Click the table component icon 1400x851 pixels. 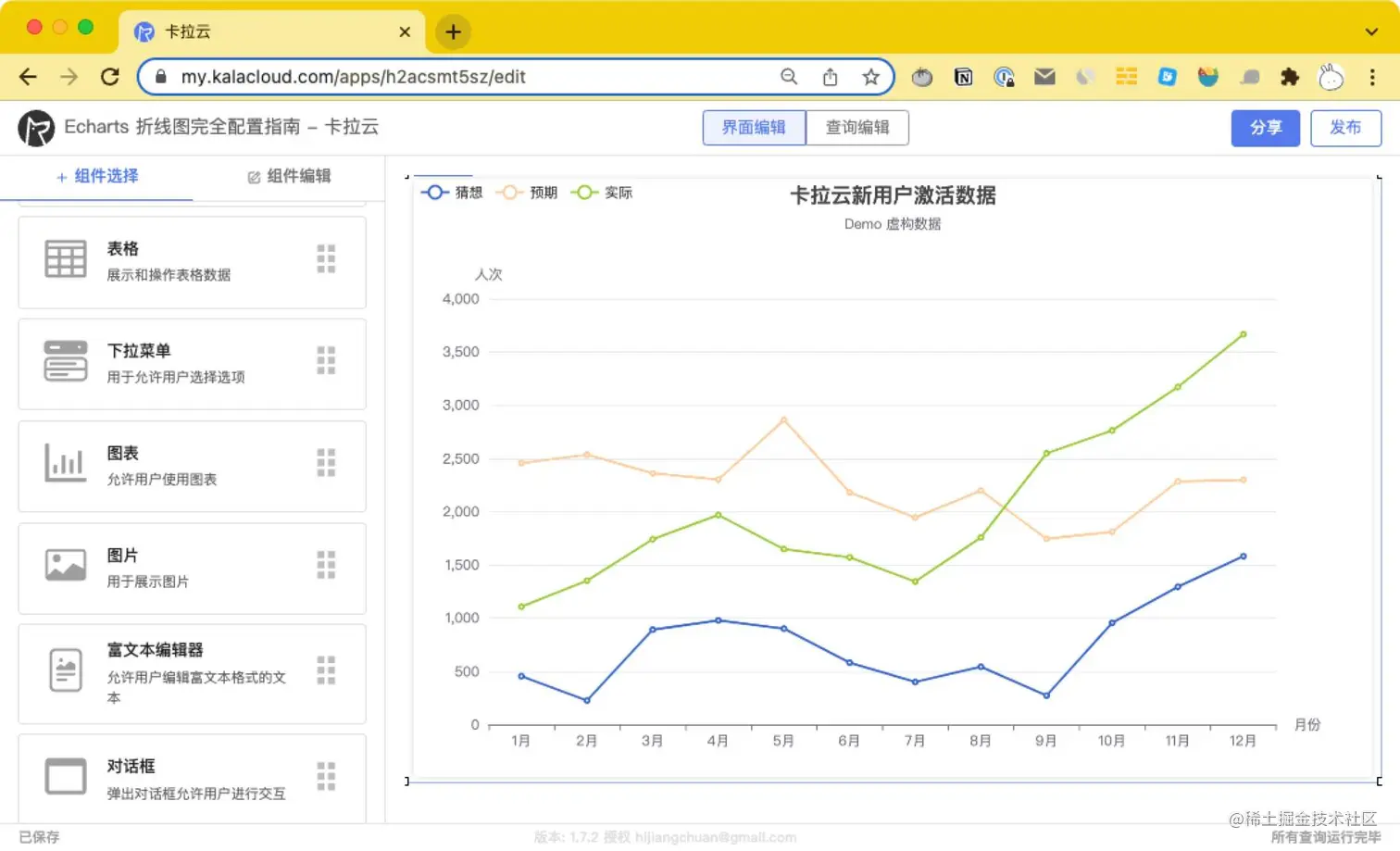point(66,258)
